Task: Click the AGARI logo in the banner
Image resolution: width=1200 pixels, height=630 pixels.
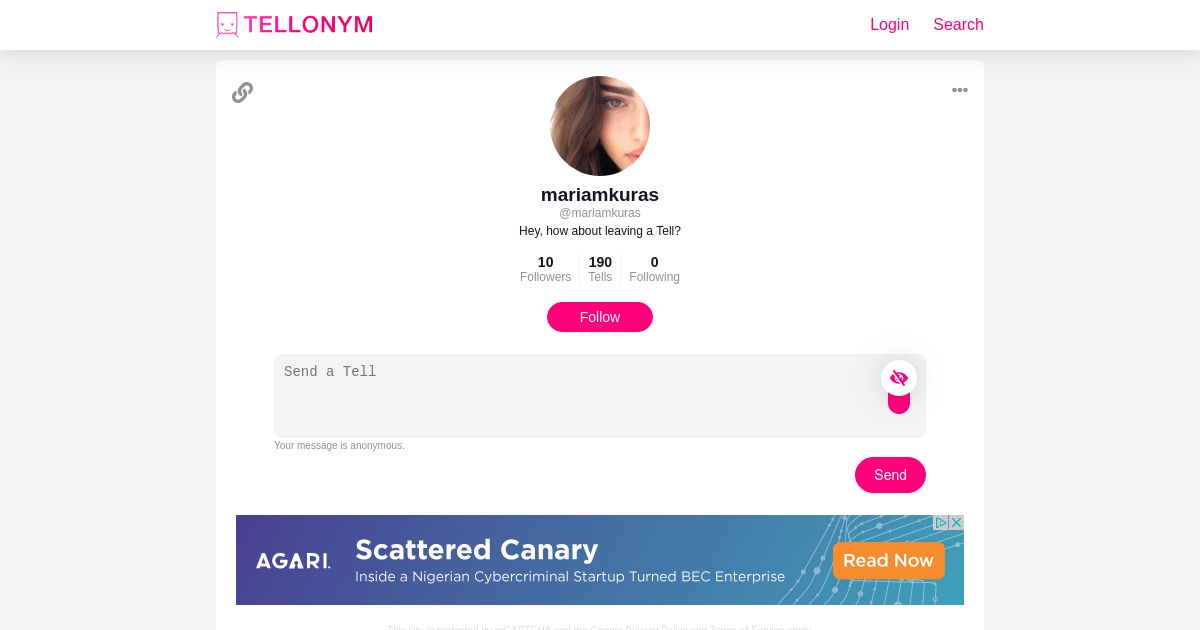Action: tap(293, 561)
